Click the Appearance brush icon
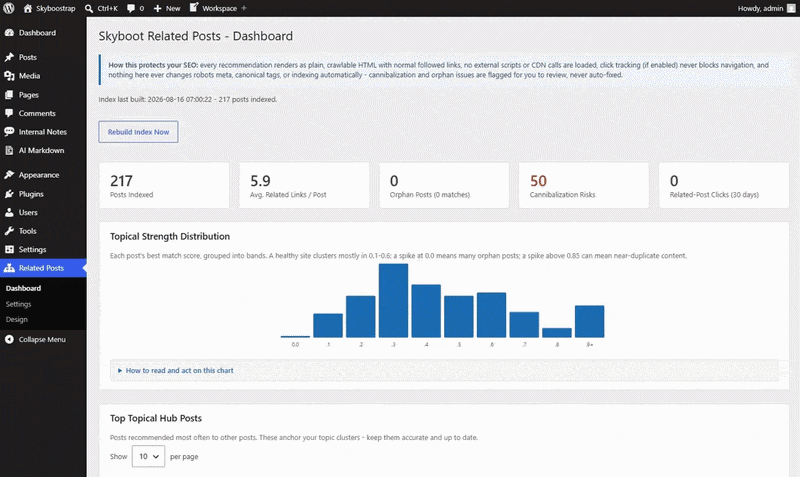800x477 pixels. coord(9,175)
